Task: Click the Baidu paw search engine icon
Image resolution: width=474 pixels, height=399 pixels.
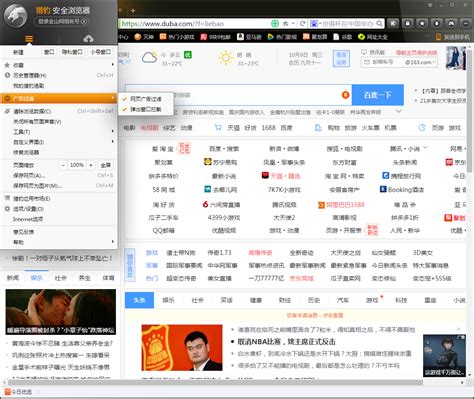Action: tap(314, 24)
